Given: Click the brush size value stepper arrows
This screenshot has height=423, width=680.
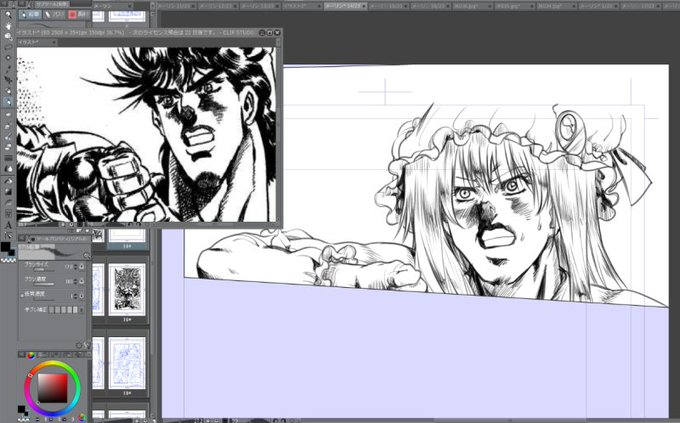Looking at the screenshot, I should 75,267.
